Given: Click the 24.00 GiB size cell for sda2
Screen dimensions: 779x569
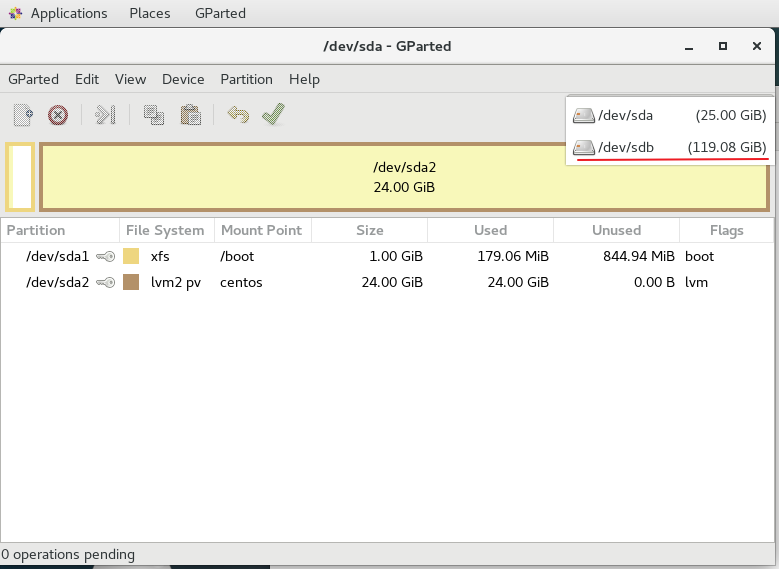Looking at the screenshot, I should point(392,282).
